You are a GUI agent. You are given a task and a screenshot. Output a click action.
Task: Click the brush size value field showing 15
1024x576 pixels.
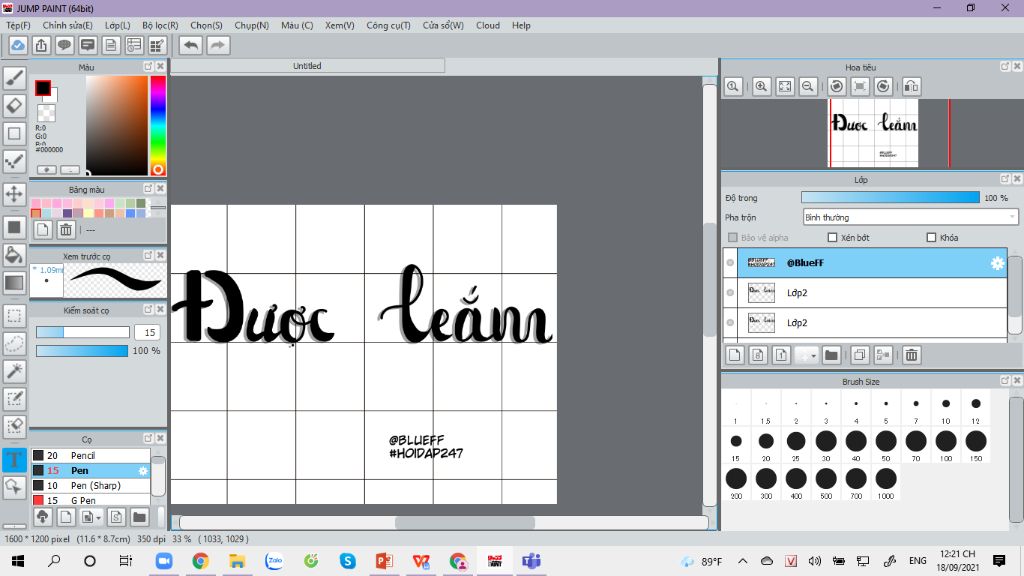coord(148,332)
